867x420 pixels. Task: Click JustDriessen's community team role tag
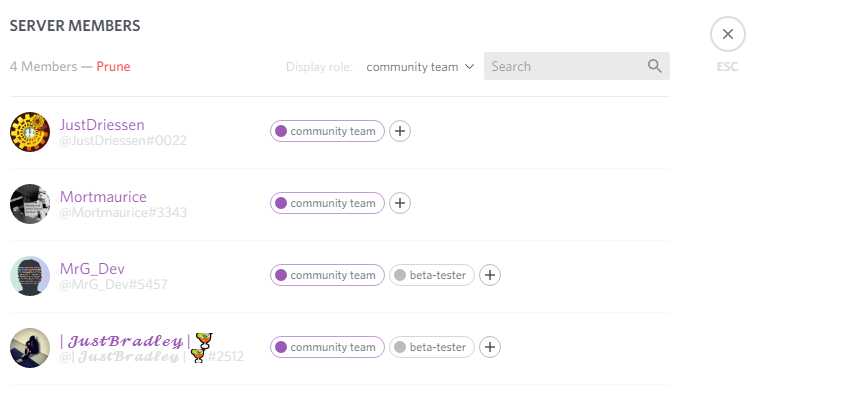[x=327, y=131]
